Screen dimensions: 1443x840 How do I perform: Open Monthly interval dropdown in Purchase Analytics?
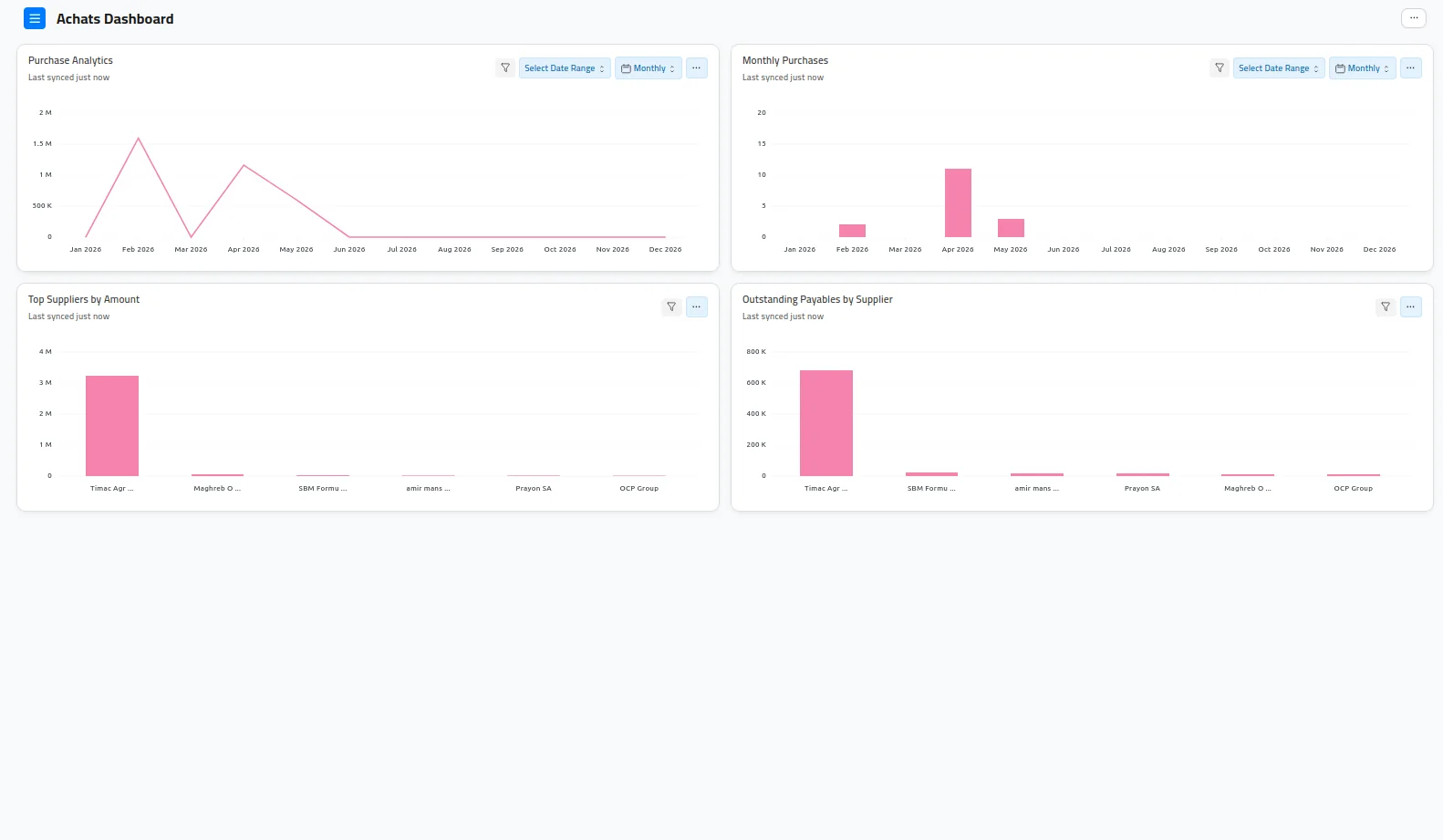pos(649,68)
